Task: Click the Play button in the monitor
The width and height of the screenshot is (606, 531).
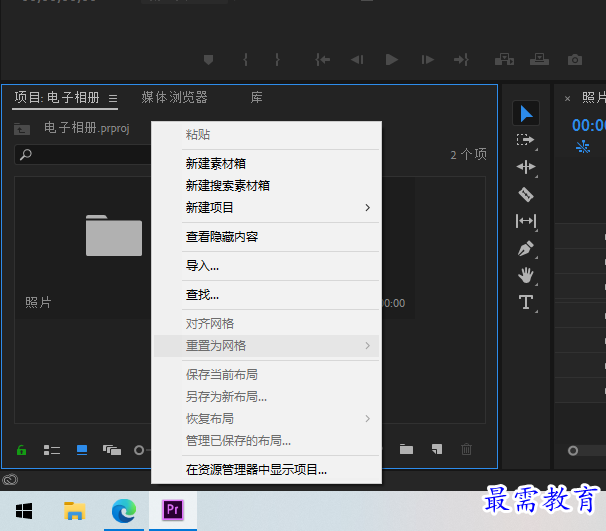Action: point(392,60)
